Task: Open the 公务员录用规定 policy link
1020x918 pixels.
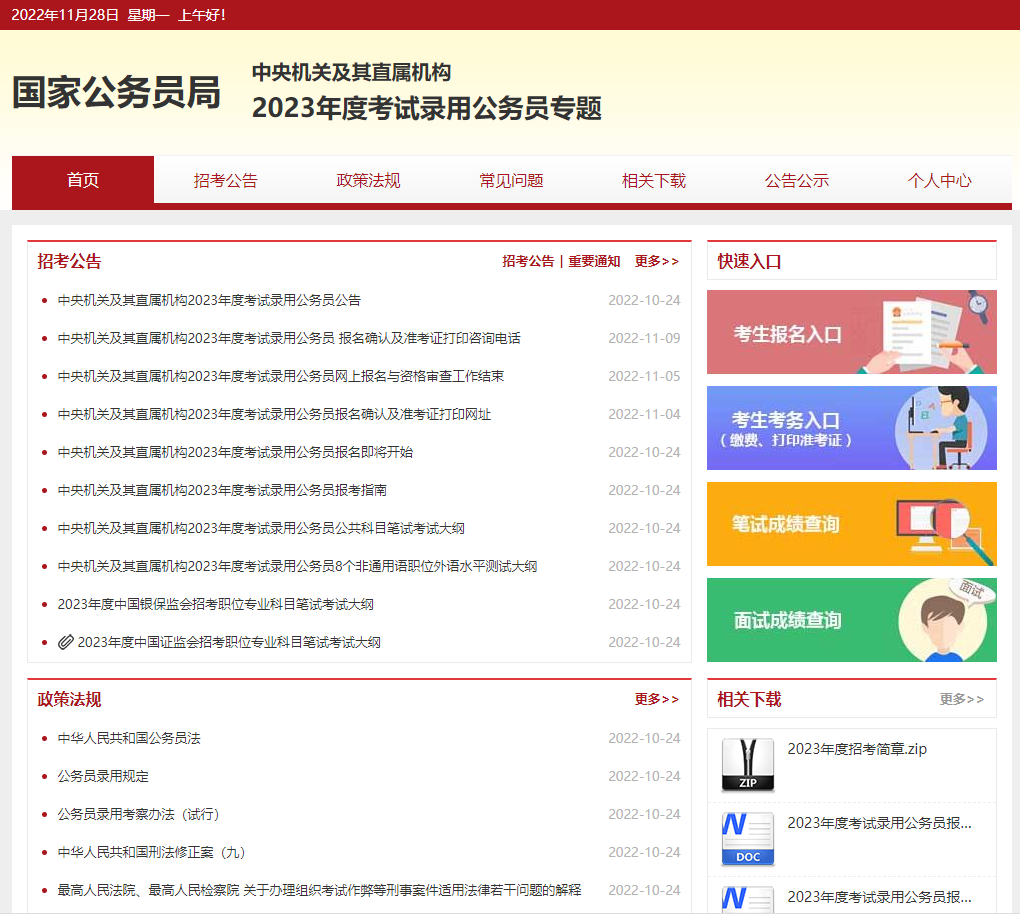Action: click(x=103, y=776)
